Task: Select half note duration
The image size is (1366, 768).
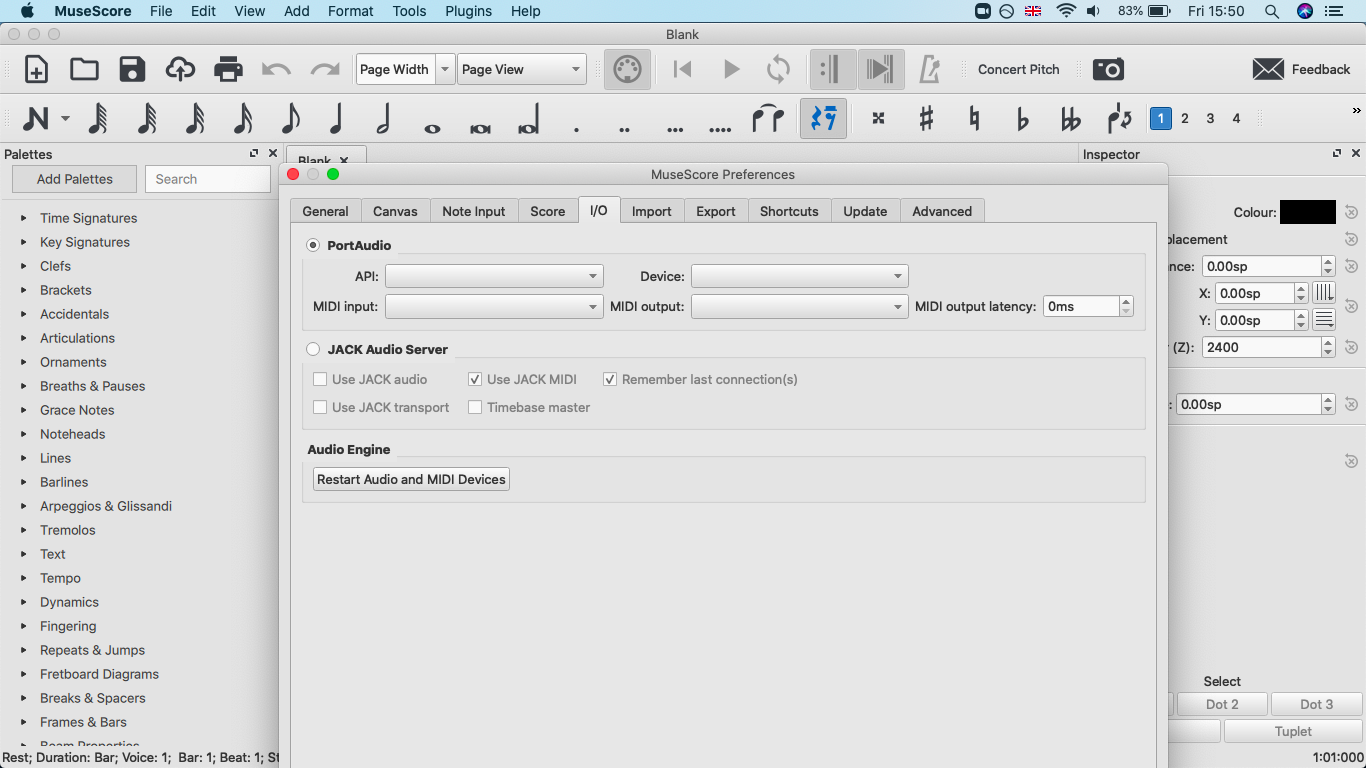Action: (383, 118)
